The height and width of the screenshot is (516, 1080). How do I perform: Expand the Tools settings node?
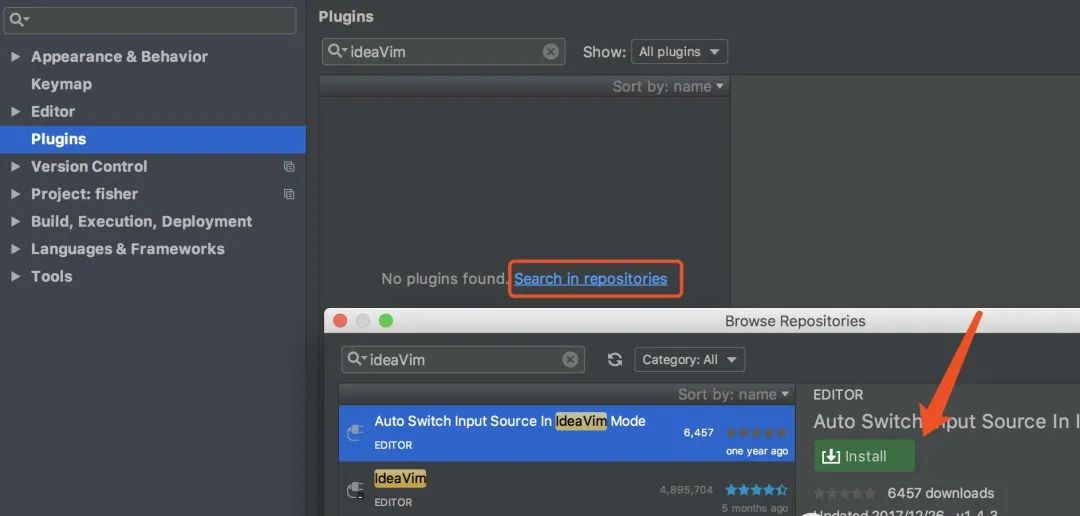[x=15, y=277]
